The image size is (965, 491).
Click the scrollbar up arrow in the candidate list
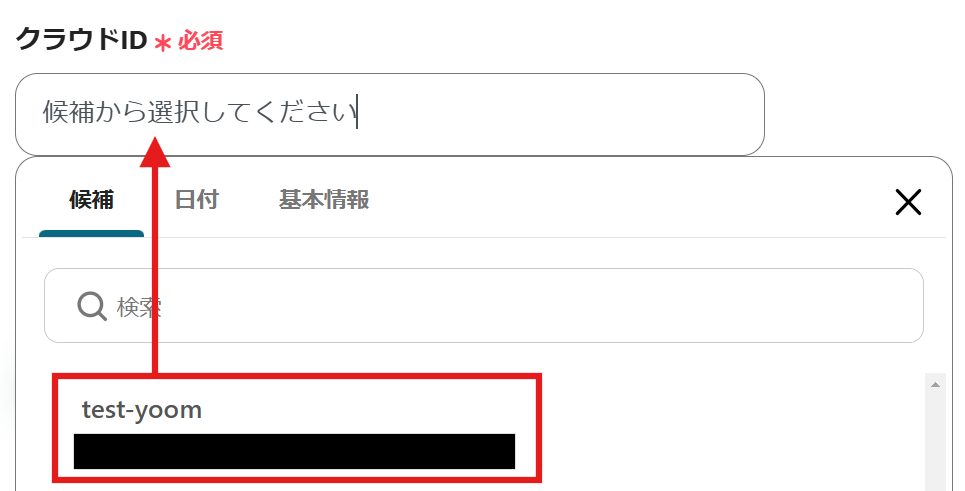point(935,385)
